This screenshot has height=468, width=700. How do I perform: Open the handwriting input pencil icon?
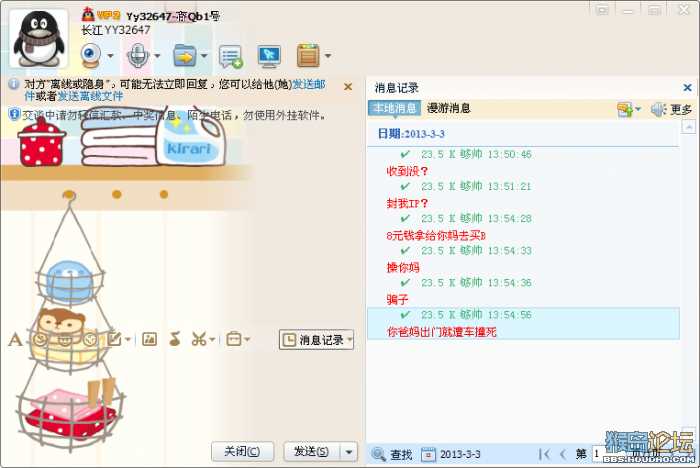point(114,339)
